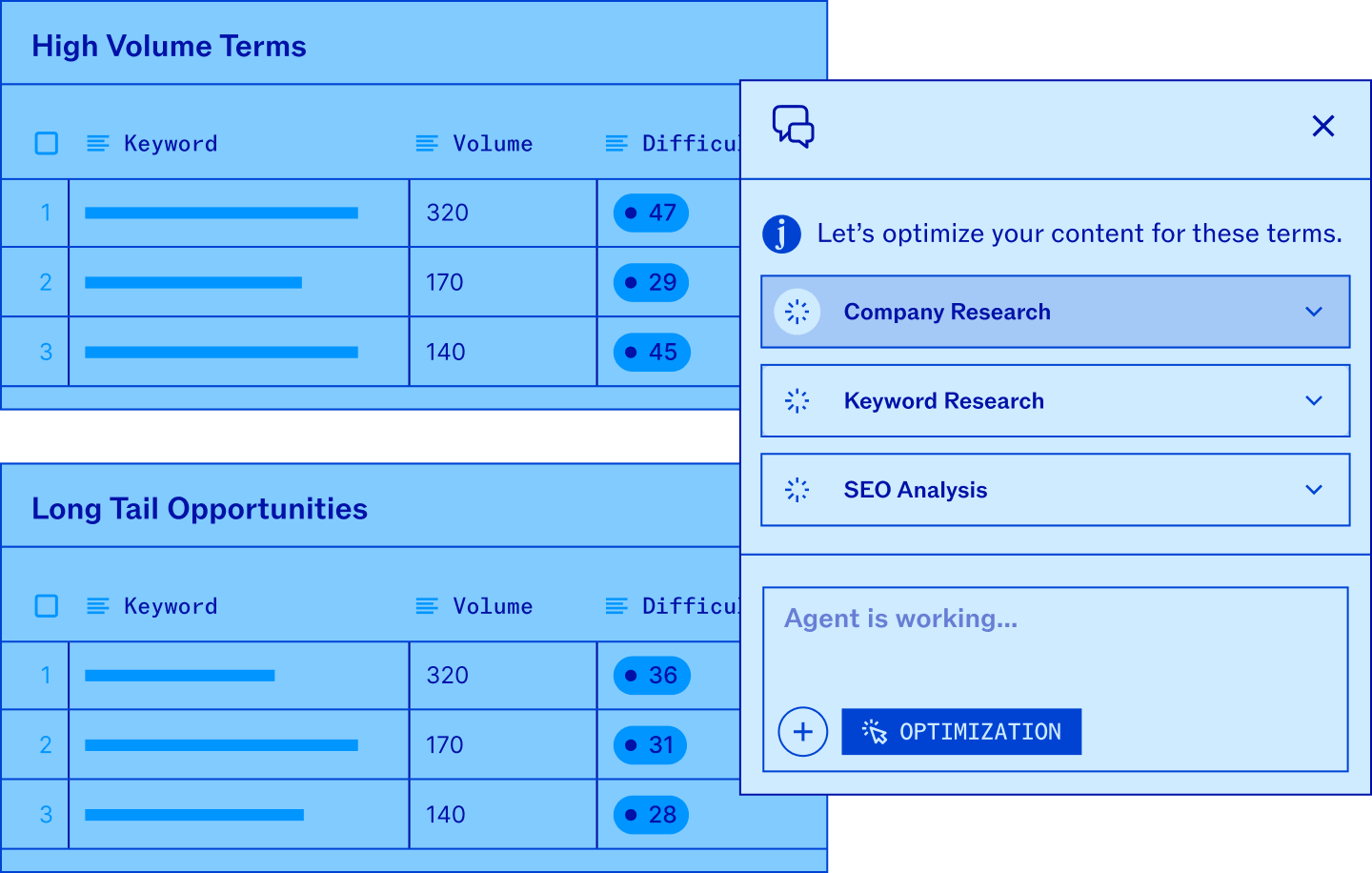The width and height of the screenshot is (1372, 873).
Task: Click the chat bubbles icon in agent panel
Action: pos(793,126)
